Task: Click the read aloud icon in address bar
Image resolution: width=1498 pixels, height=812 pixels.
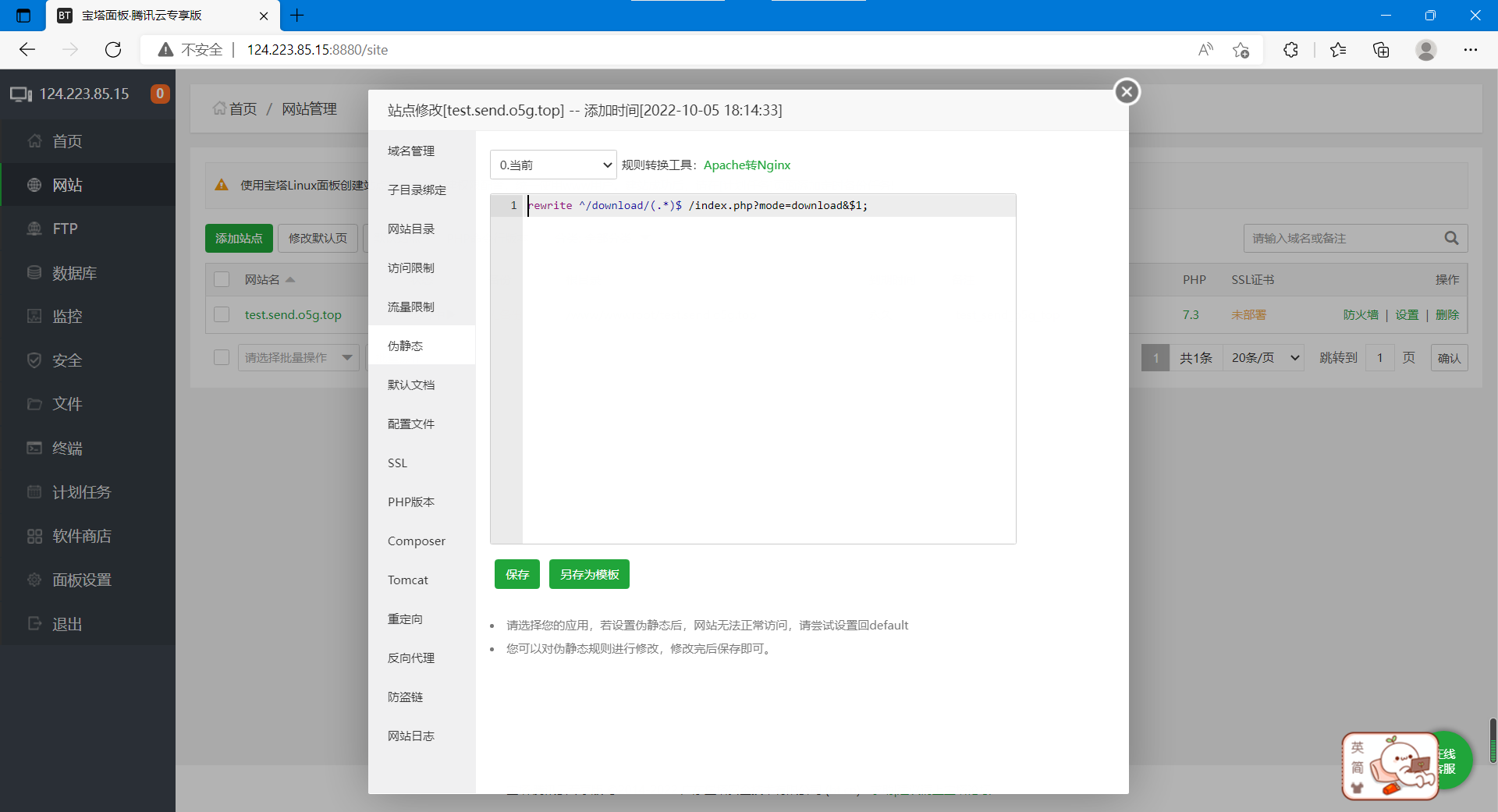Action: (x=1205, y=50)
